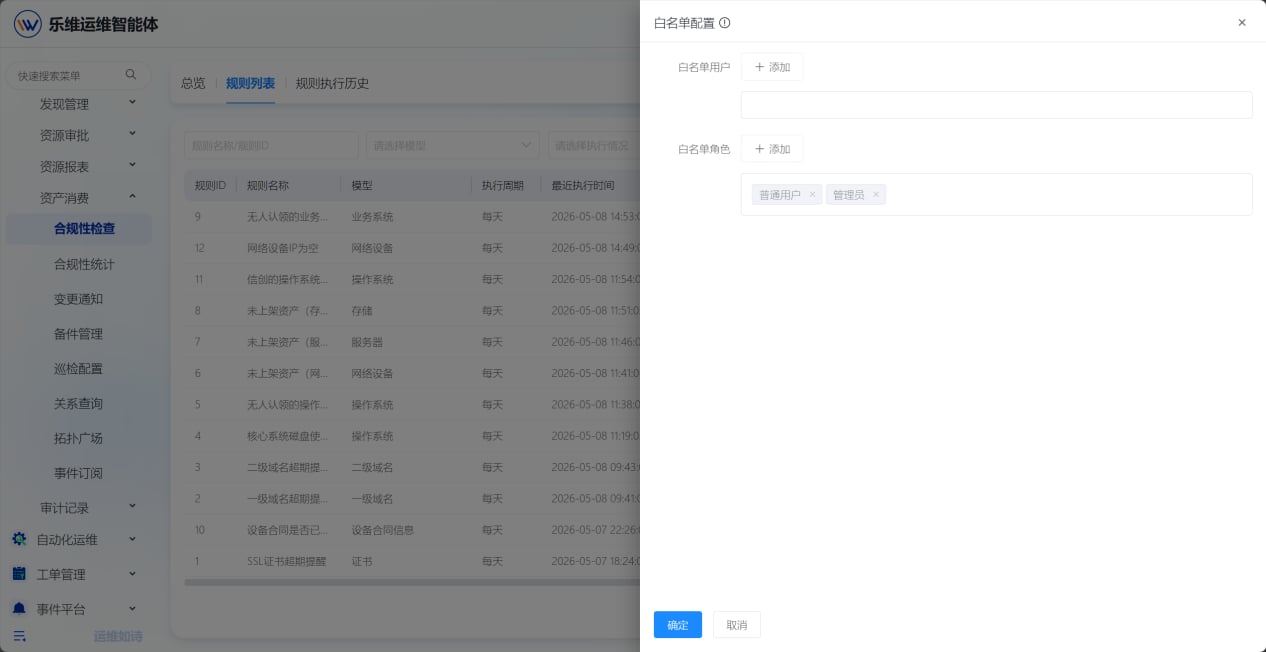Viewport: 1266px width, 652px height.
Task: Select rule row SSL证书超期提醒
Action: tap(412, 561)
